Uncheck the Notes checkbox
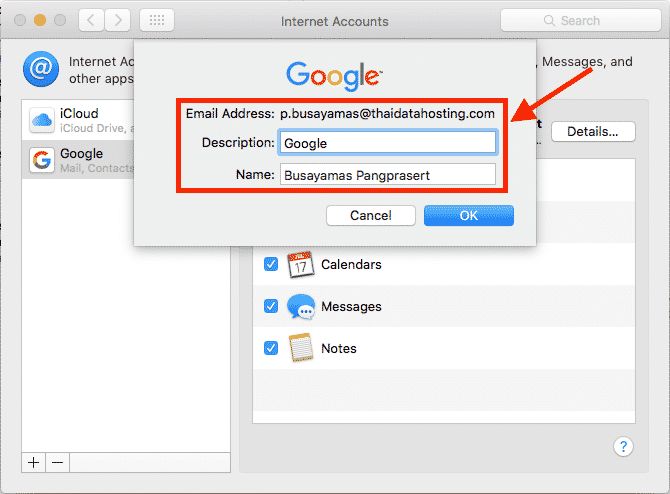670x494 pixels. pos(271,348)
